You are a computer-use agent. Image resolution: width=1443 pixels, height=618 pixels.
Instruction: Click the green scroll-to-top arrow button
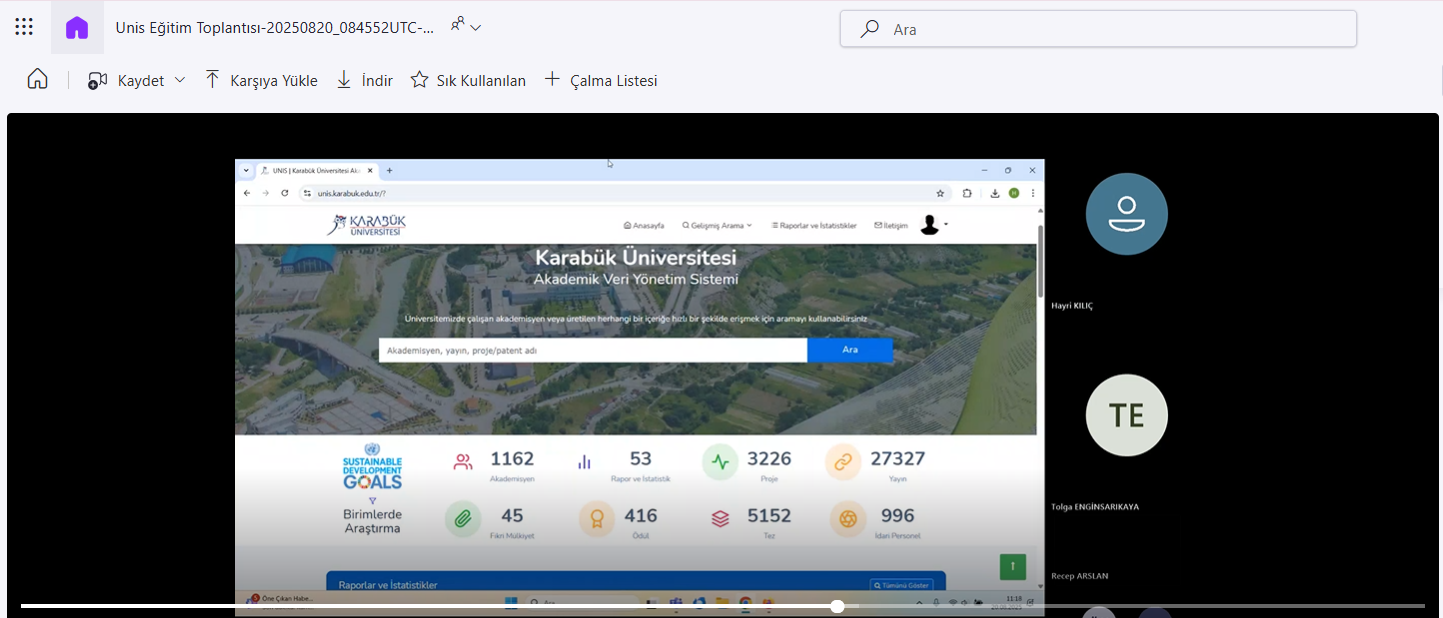click(1012, 566)
